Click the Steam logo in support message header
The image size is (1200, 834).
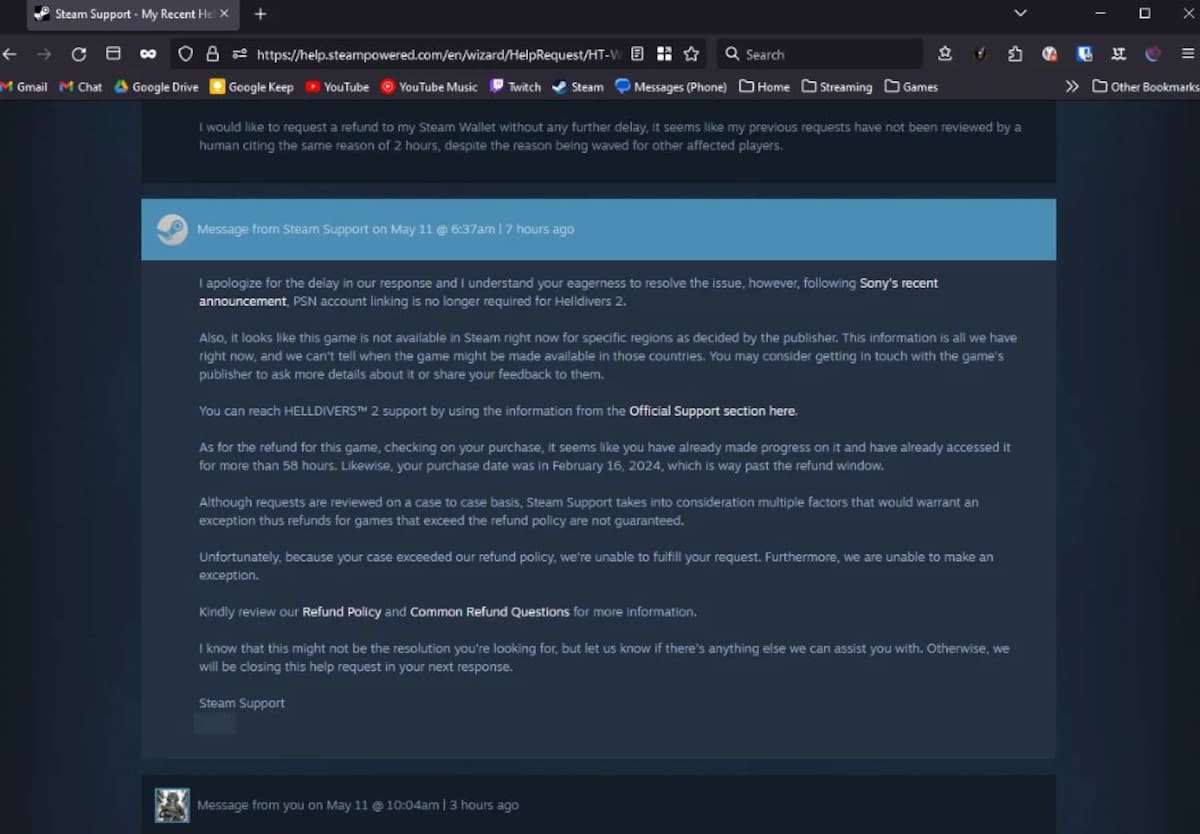coord(172,229)
